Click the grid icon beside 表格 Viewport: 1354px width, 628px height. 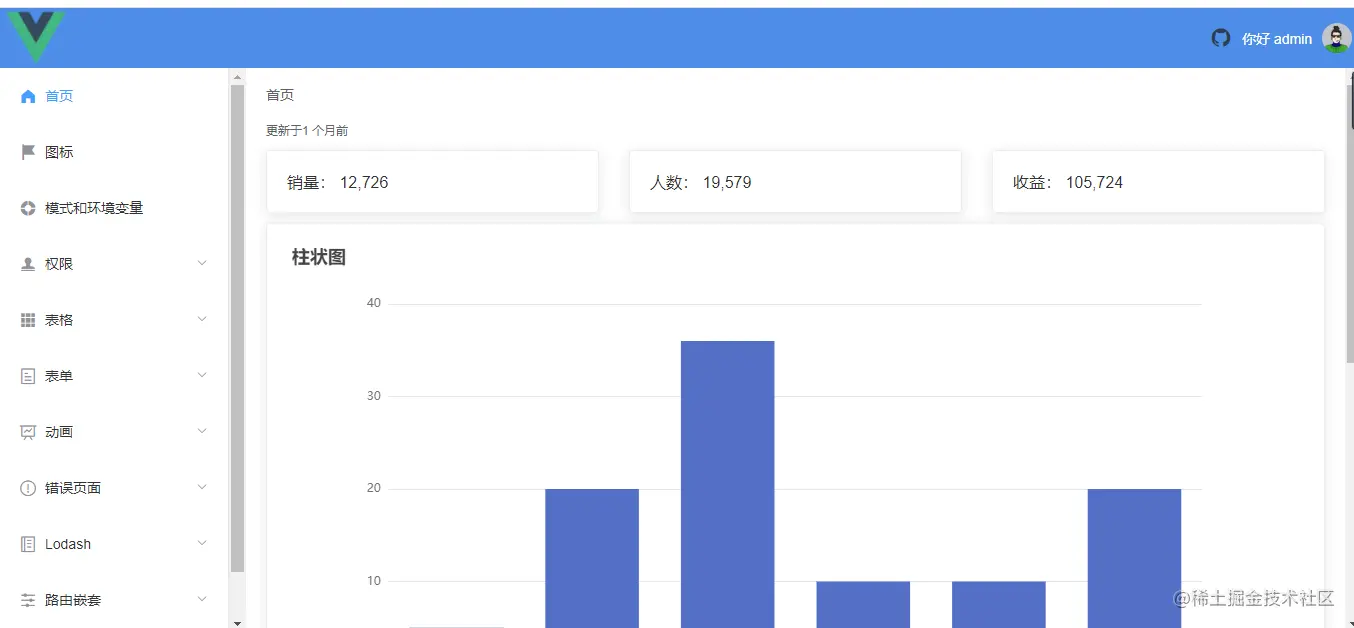coord(28,320)
